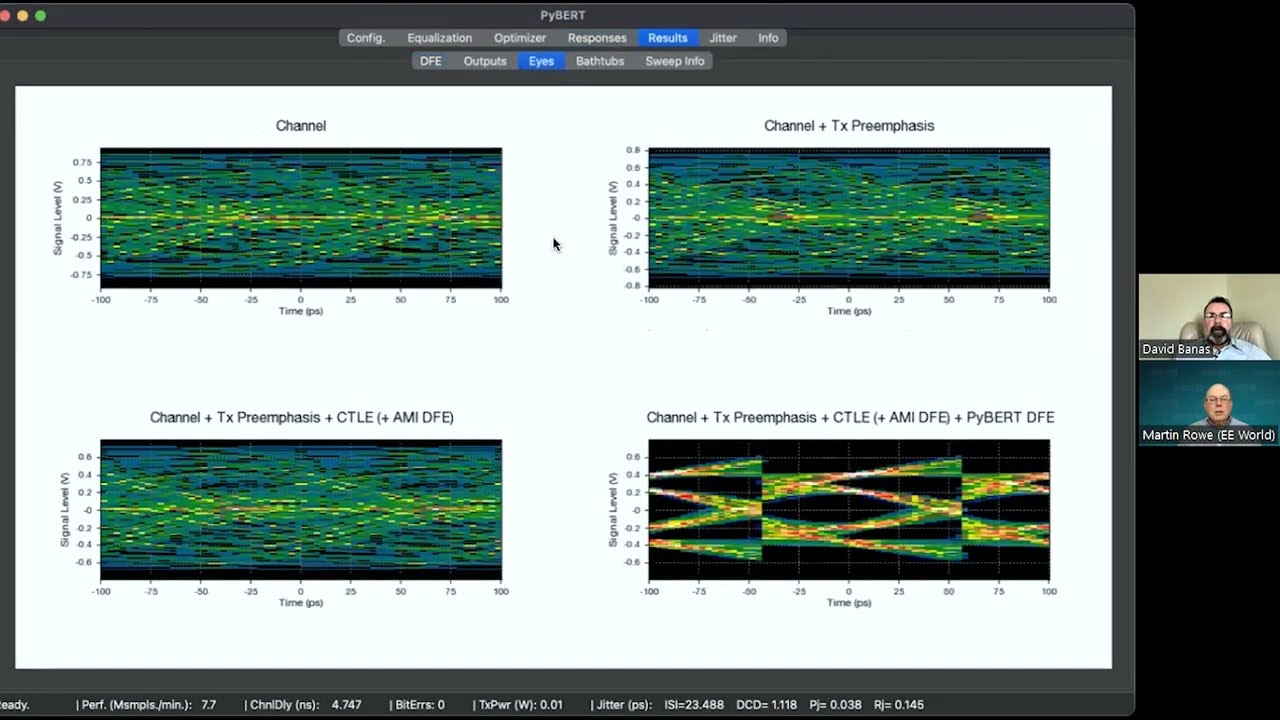Click the Martin Rowe (EE World) video thumbnail

[x=1209, y=403]
